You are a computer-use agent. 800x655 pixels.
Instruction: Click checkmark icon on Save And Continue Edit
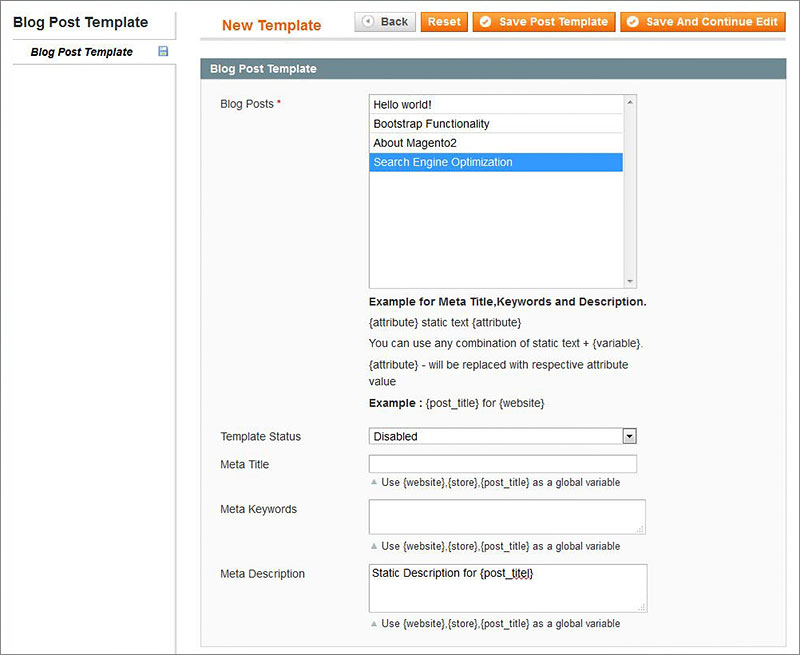pyautogui.click(x=633, y=21)
